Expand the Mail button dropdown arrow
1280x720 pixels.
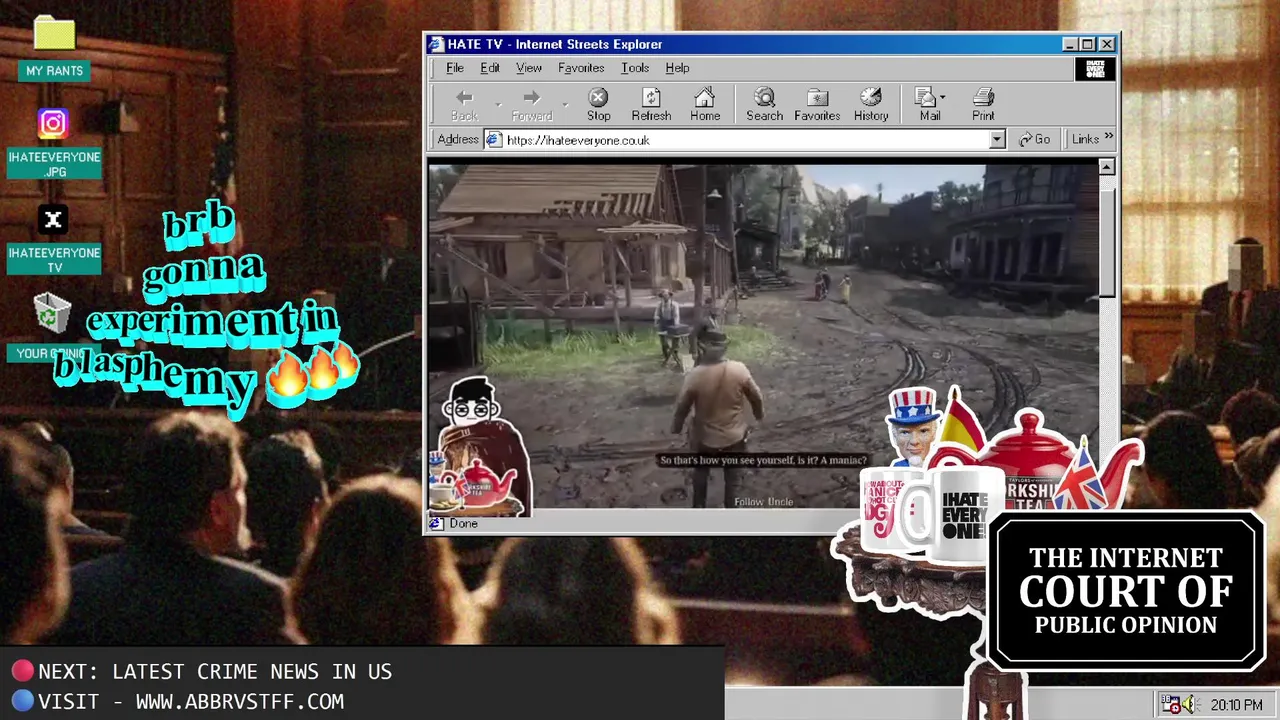click(x=943, y=98)
